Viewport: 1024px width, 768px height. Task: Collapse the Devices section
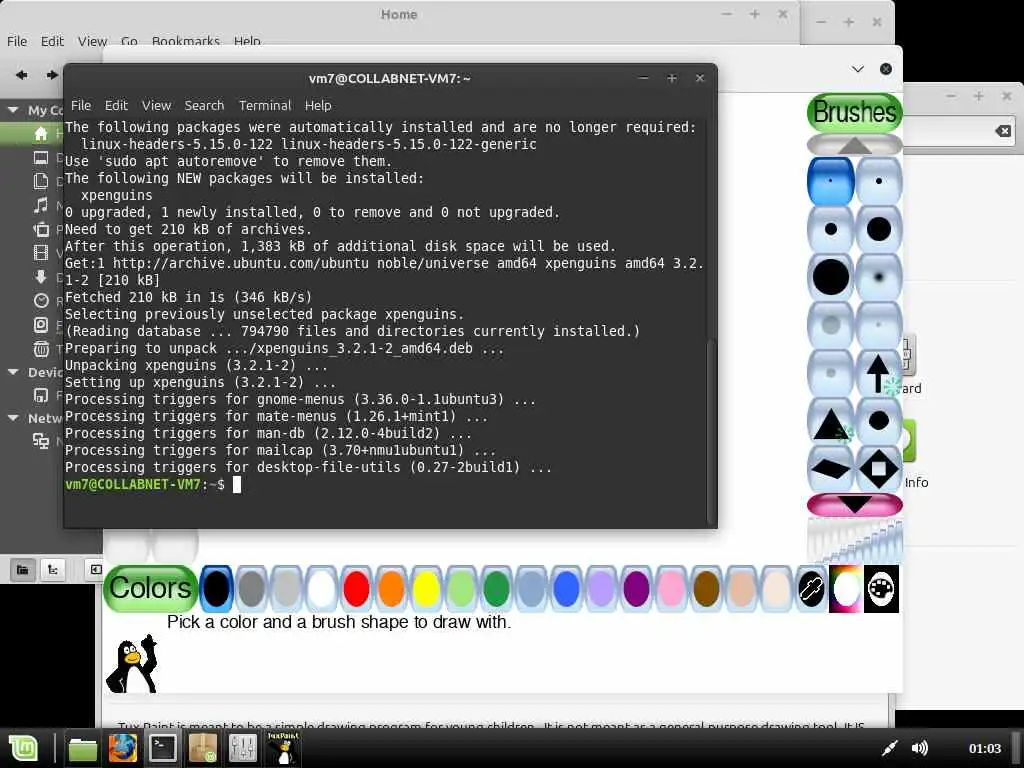click(x=12, y=372)
